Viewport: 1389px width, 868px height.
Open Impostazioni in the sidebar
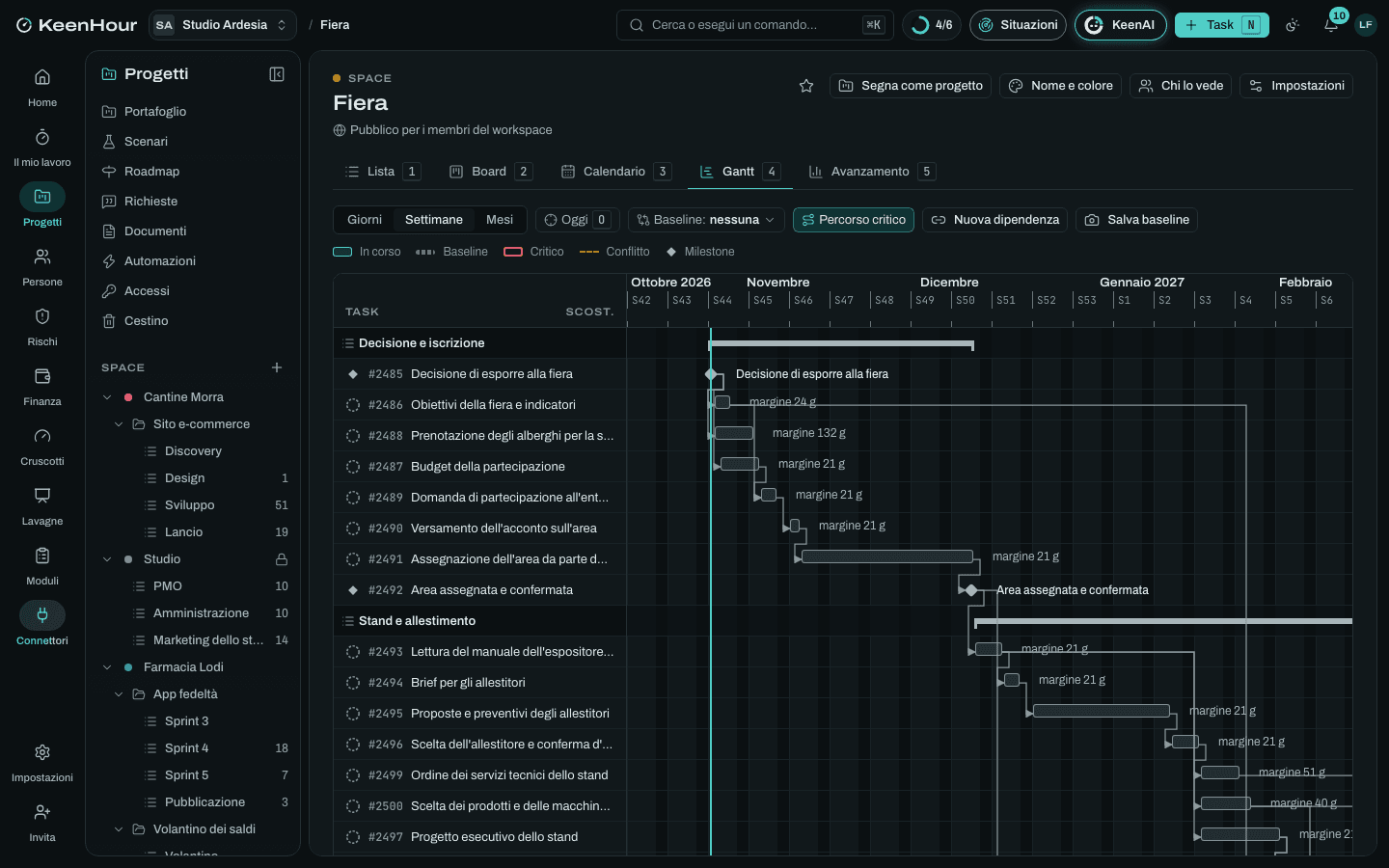point(42,763)
